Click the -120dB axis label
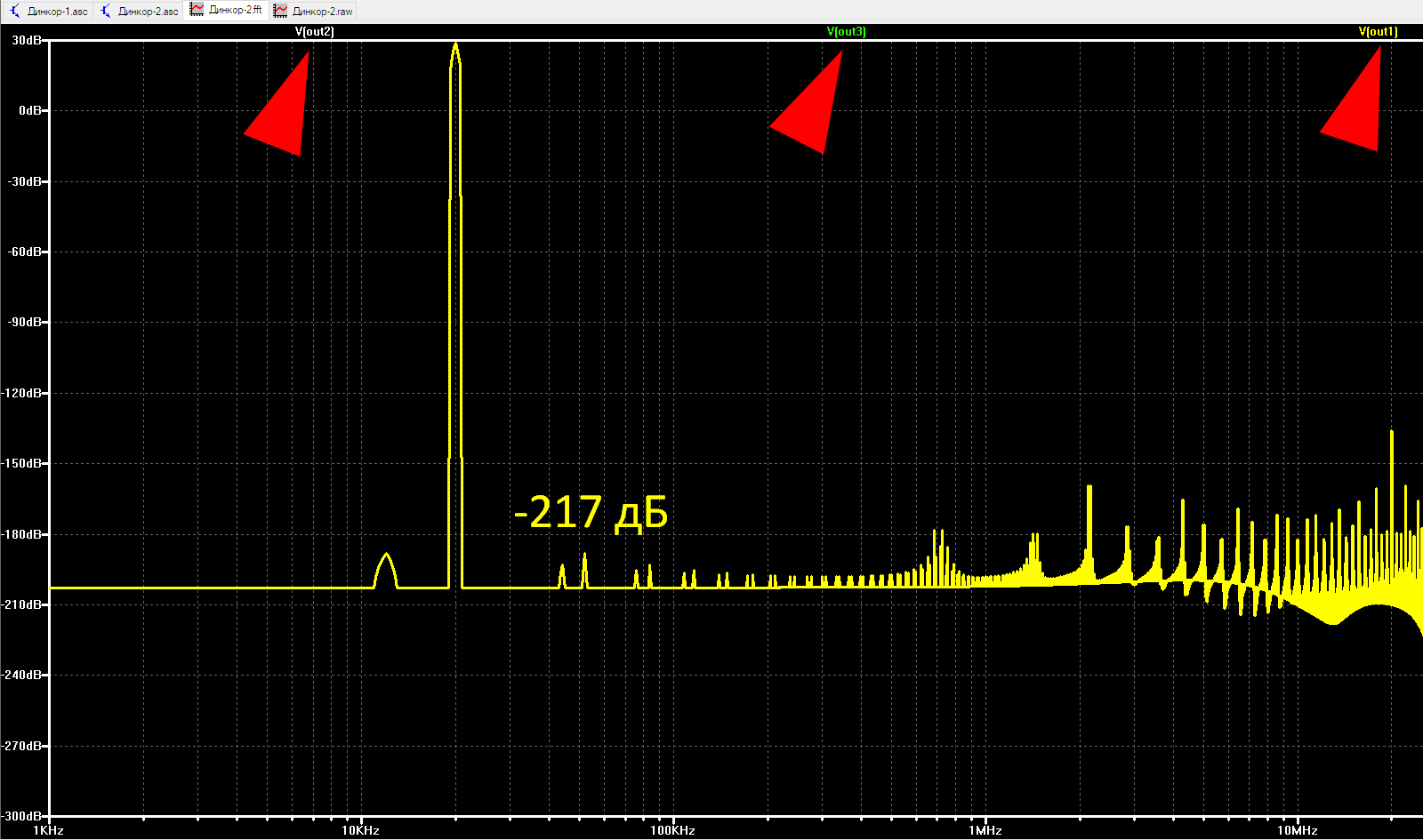1423x840 pixels. (x=22, y=393)
